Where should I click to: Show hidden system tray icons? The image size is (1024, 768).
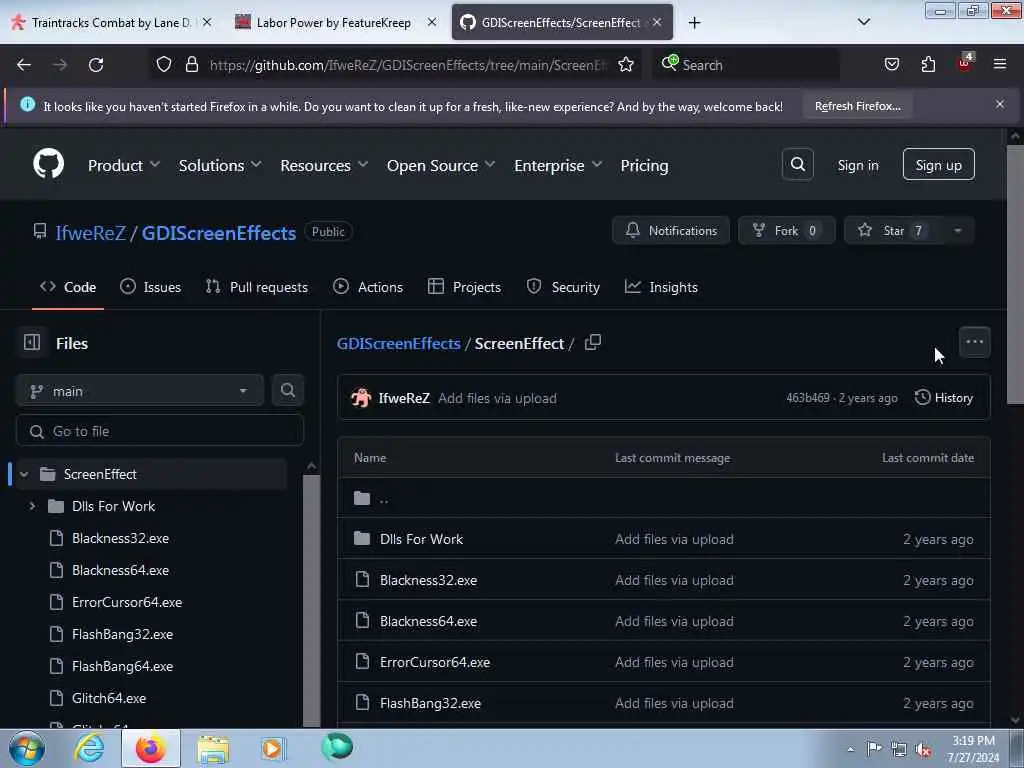click(x=850, y=749)
